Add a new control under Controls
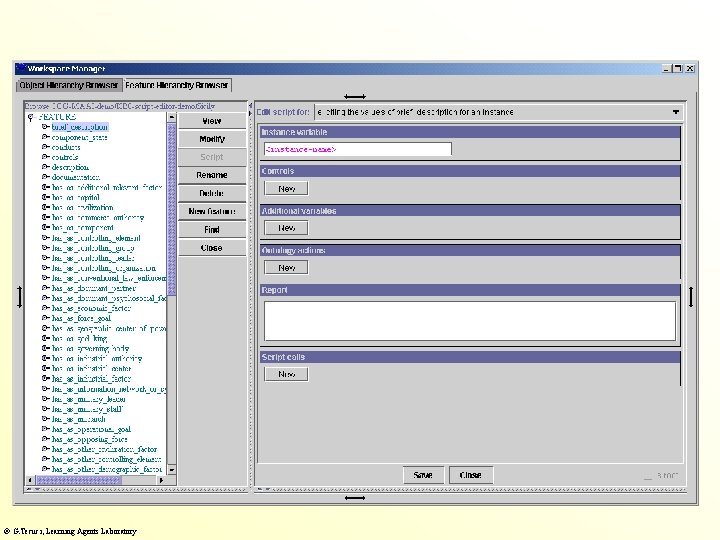The image size is (720, 540). [x=287, y=188]
